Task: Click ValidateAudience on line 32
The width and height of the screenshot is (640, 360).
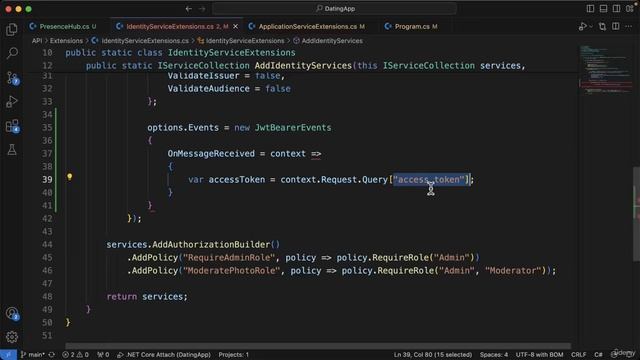Action: (208, 89)
